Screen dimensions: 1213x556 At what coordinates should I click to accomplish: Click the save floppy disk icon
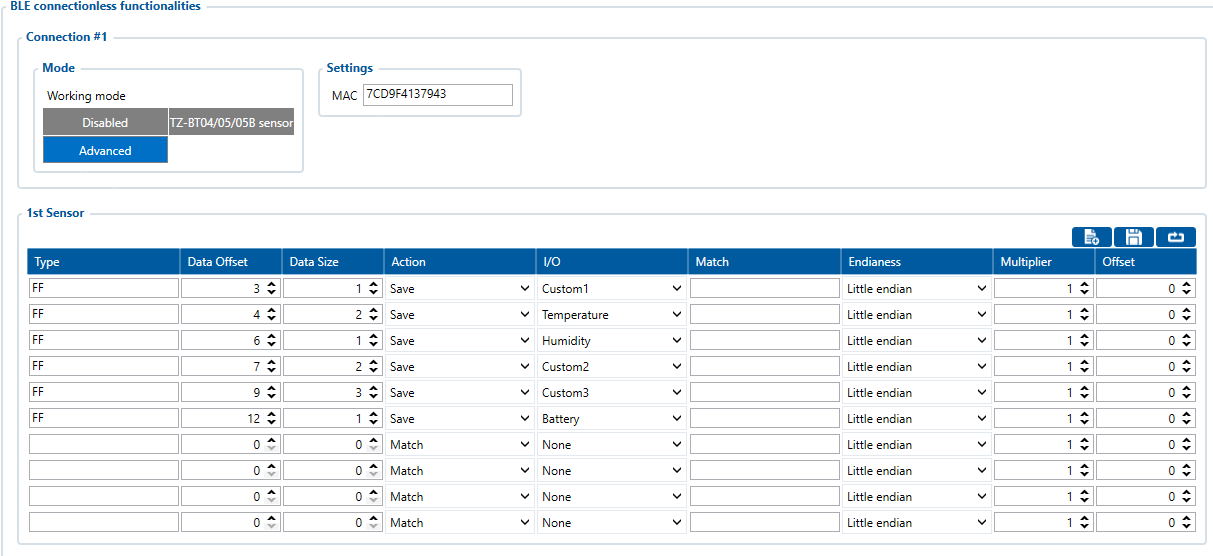tap(1133, 237)
